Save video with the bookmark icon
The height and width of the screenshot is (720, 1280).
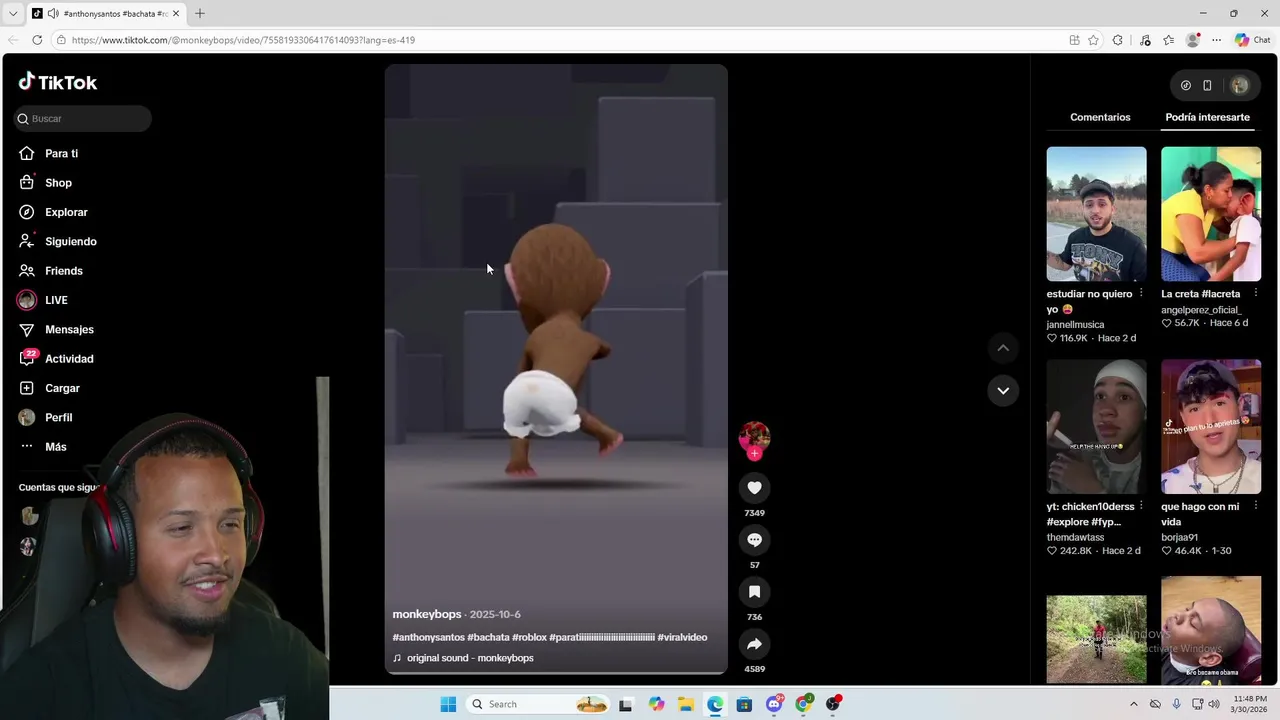(x=754, y=592)
